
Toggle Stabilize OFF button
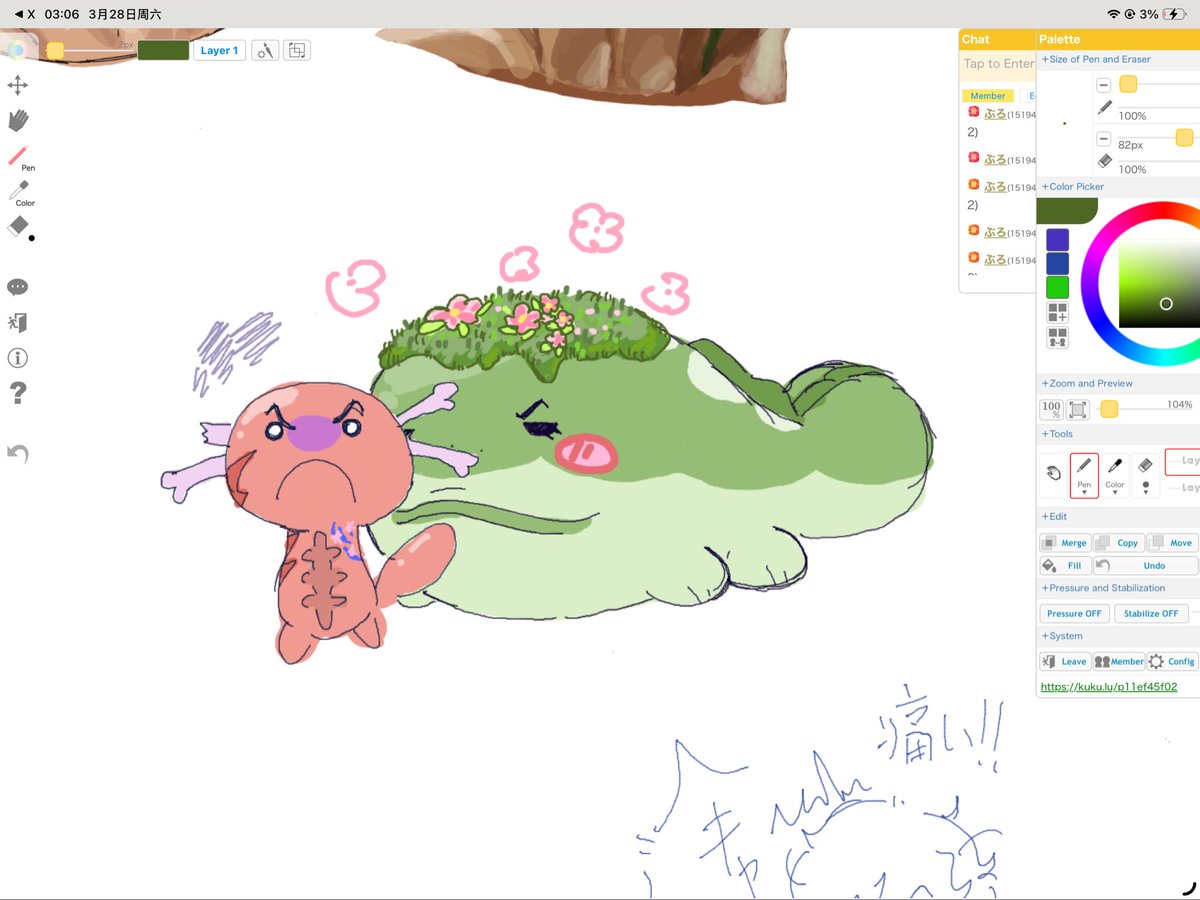coord(1150,613)
